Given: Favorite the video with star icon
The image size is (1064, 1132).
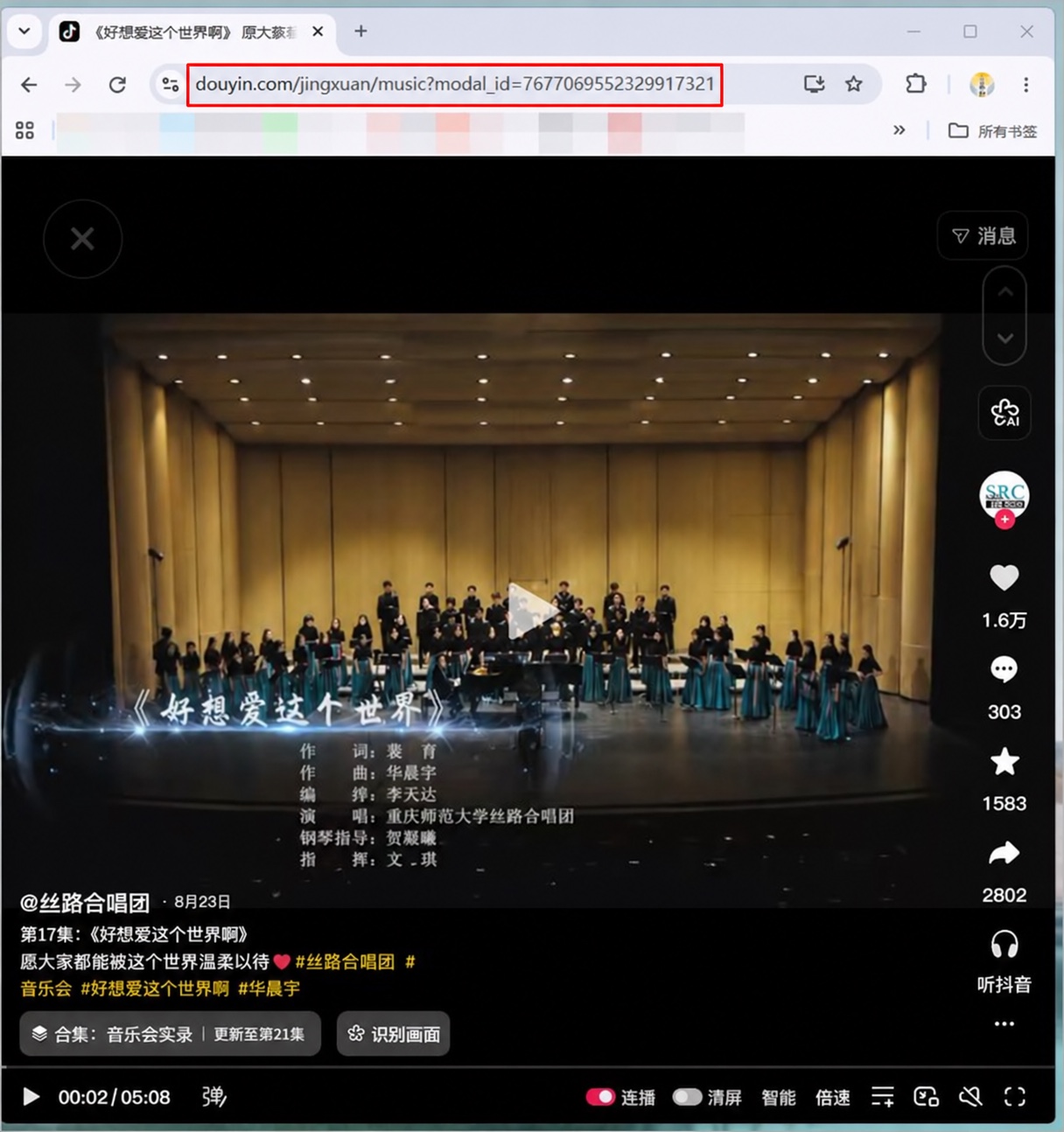Looking at the screenshot, I should [x=1004, y=761].
